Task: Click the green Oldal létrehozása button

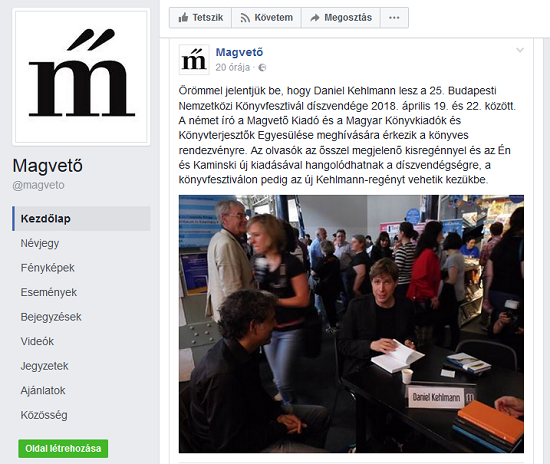Action: [x=63, y=449]
